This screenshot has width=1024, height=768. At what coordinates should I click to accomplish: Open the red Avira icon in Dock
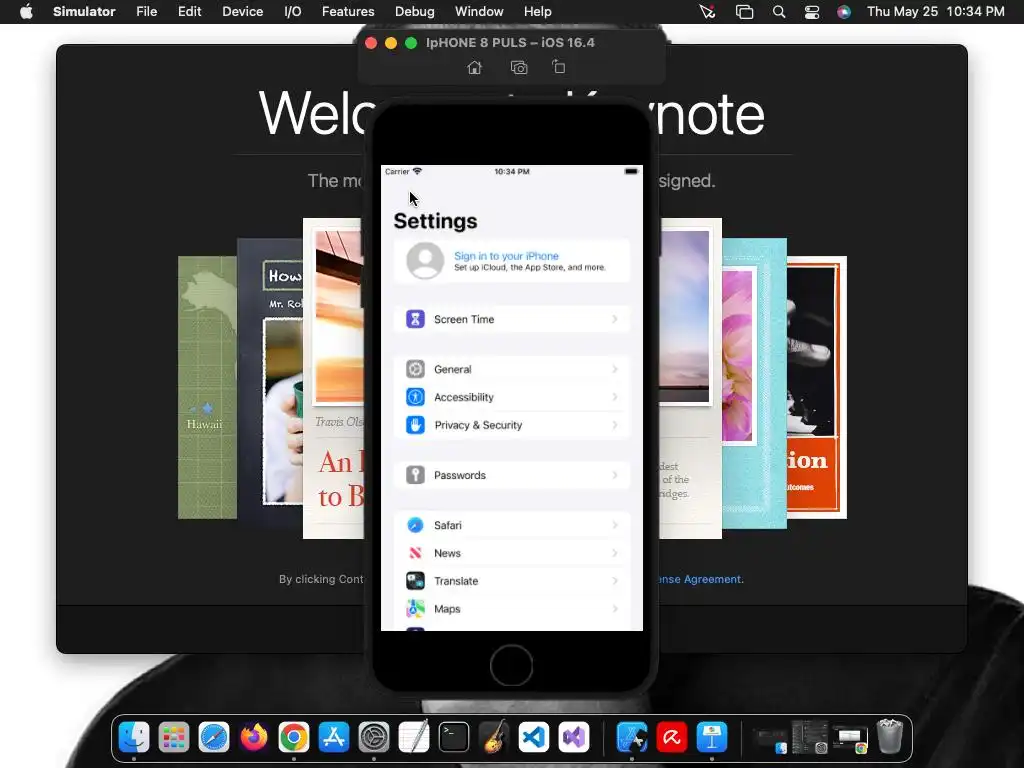point(672,737)
